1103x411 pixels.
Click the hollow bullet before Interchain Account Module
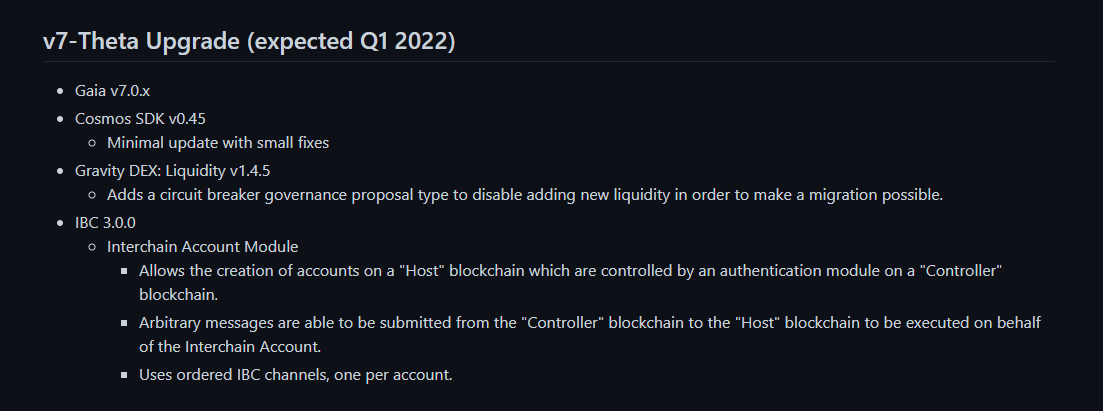click(92, 247)
